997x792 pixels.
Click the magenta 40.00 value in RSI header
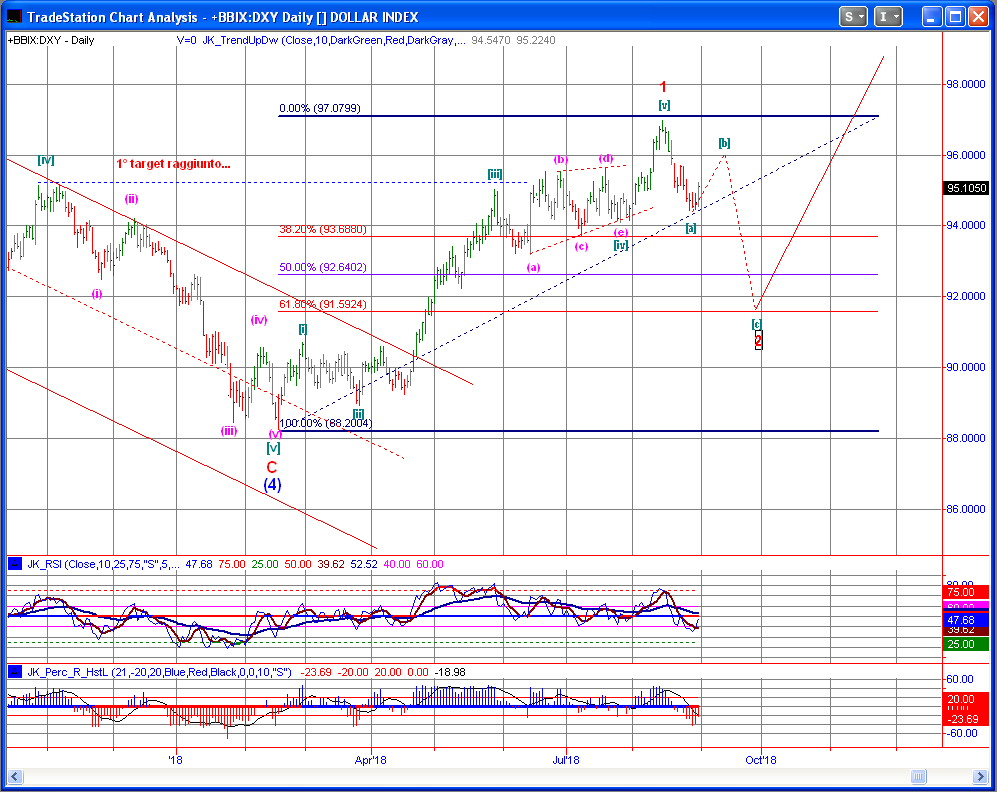(x=396, y=564)
